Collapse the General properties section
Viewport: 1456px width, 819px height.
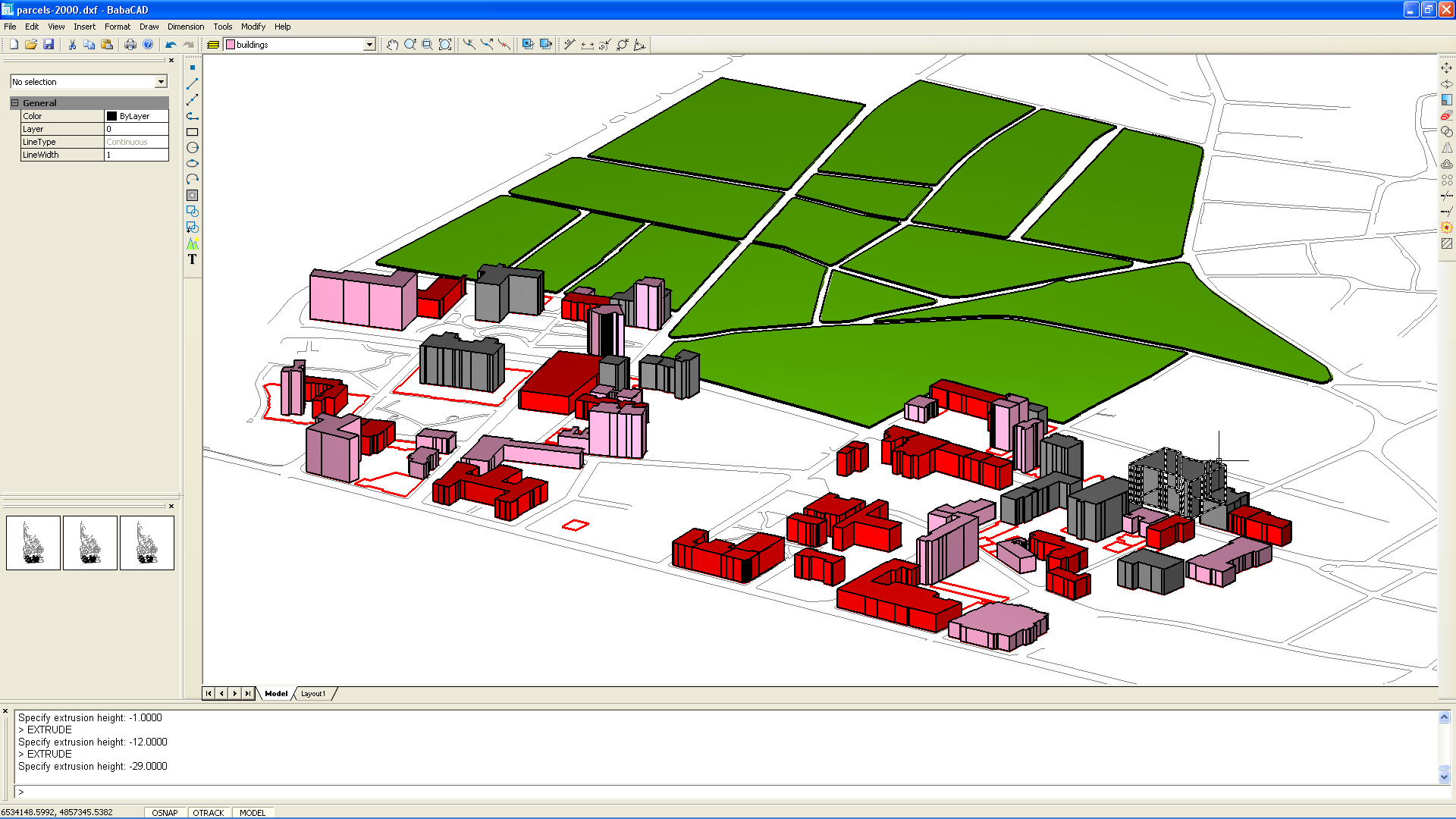pyautogui.click(x=13, y=102)
